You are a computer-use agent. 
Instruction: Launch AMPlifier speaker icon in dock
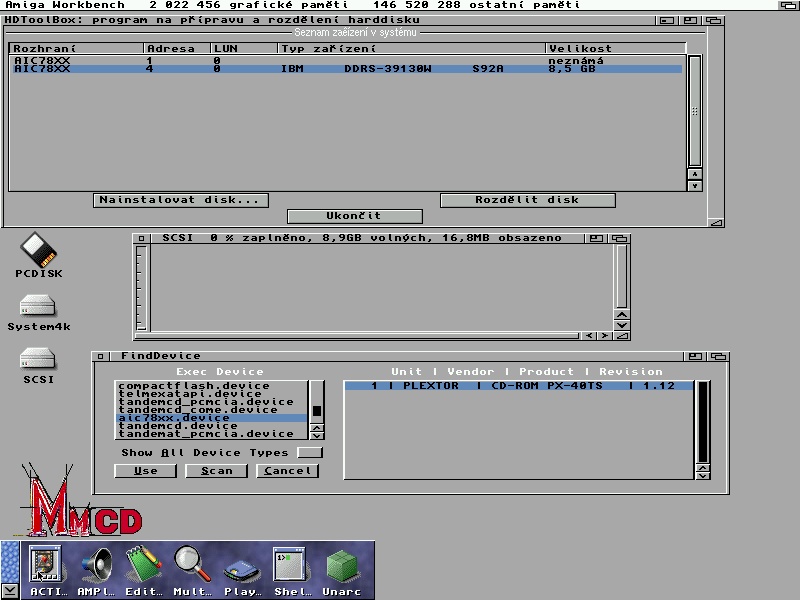click(96, 570)
